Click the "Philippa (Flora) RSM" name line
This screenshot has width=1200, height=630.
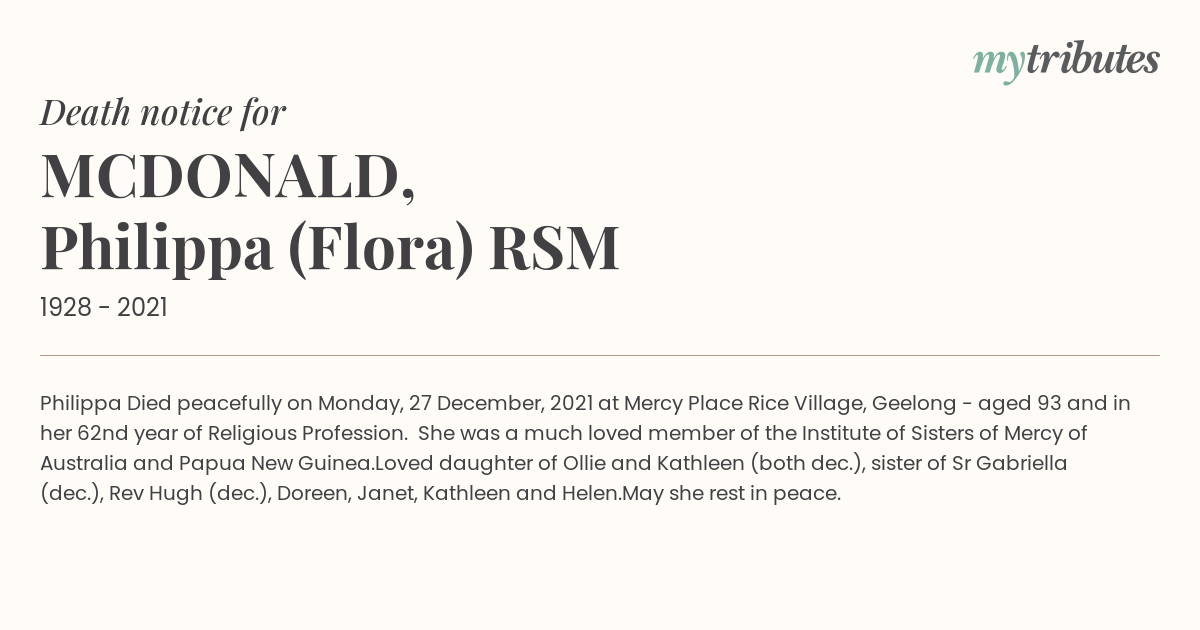pos(330,248)
